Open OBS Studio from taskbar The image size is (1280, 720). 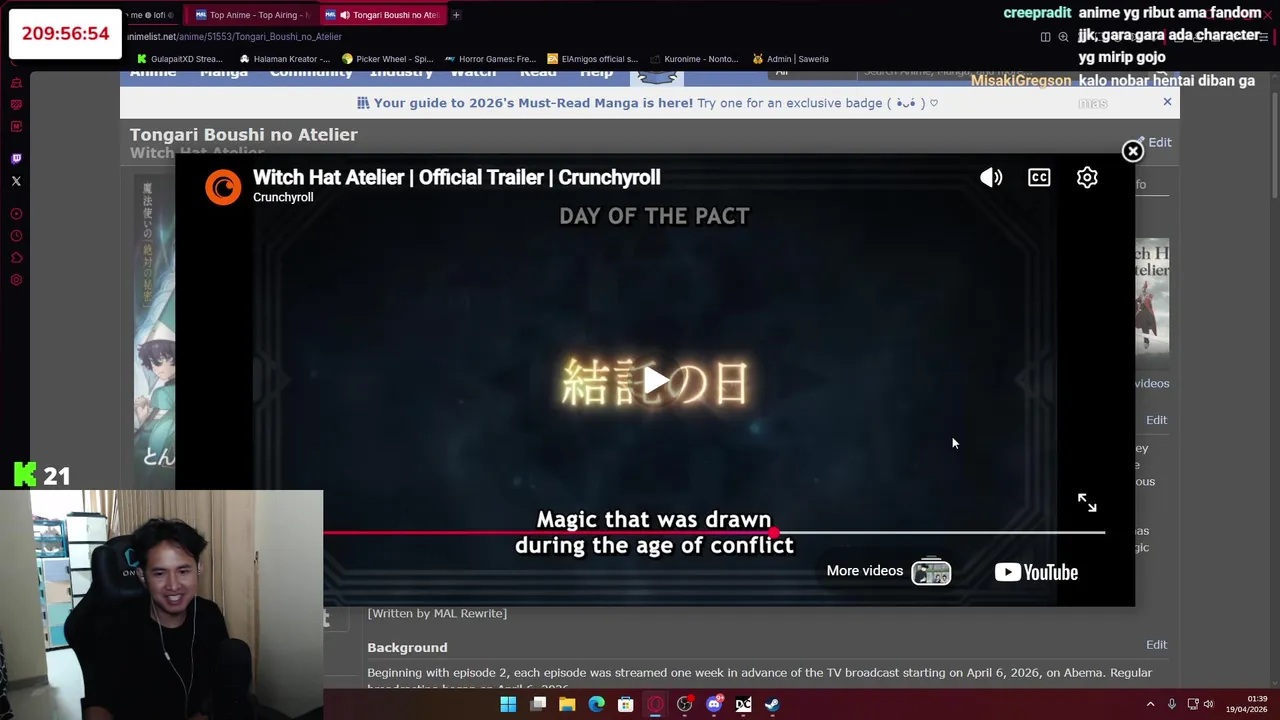click(x=684, y=704)
